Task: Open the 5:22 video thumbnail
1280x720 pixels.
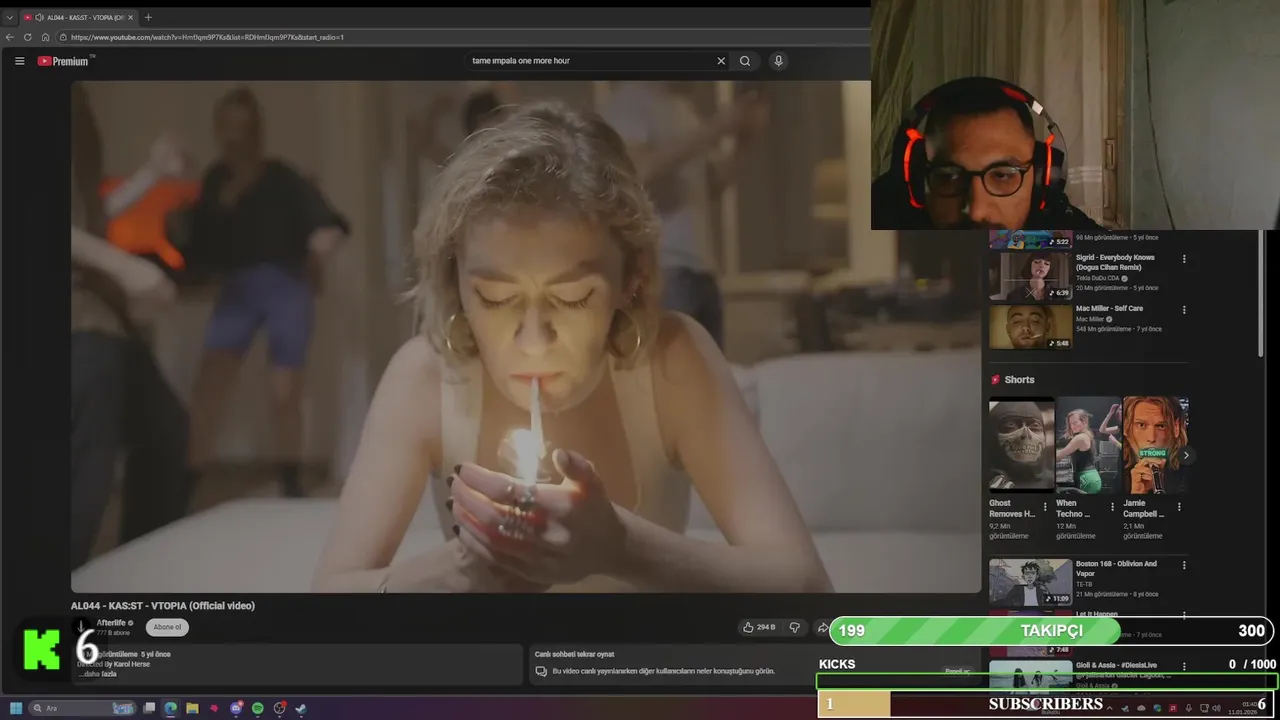Action: pyautogui.click(x=1030, y=240)
